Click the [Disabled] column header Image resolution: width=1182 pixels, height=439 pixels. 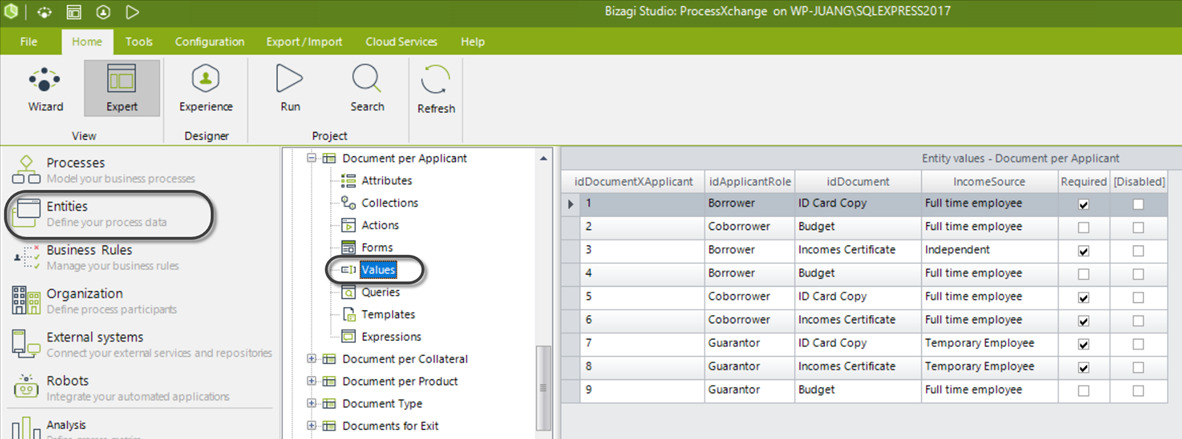(x=1139, y=182)
